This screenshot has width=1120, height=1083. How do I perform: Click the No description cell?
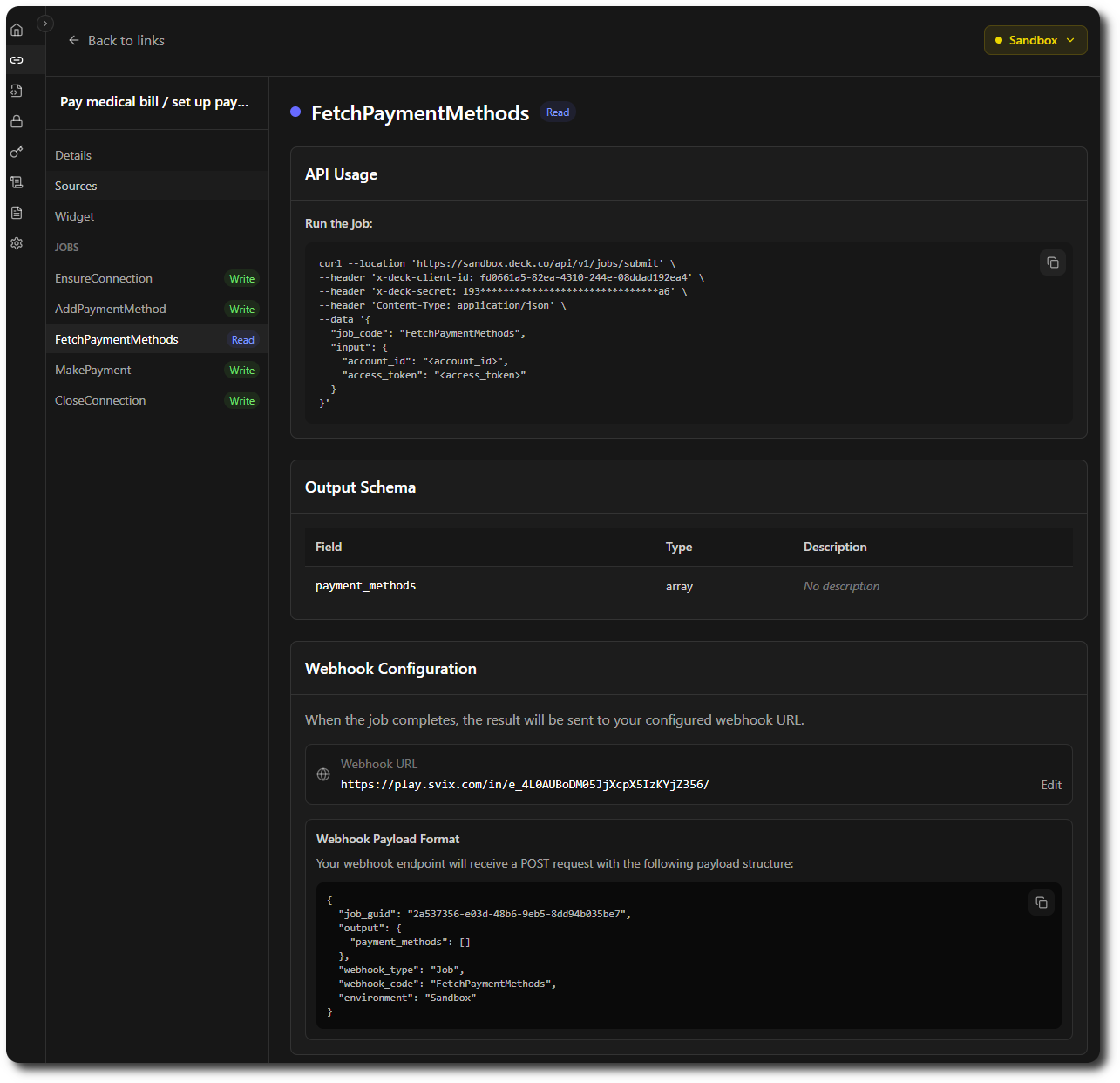[x=841, y=587]
